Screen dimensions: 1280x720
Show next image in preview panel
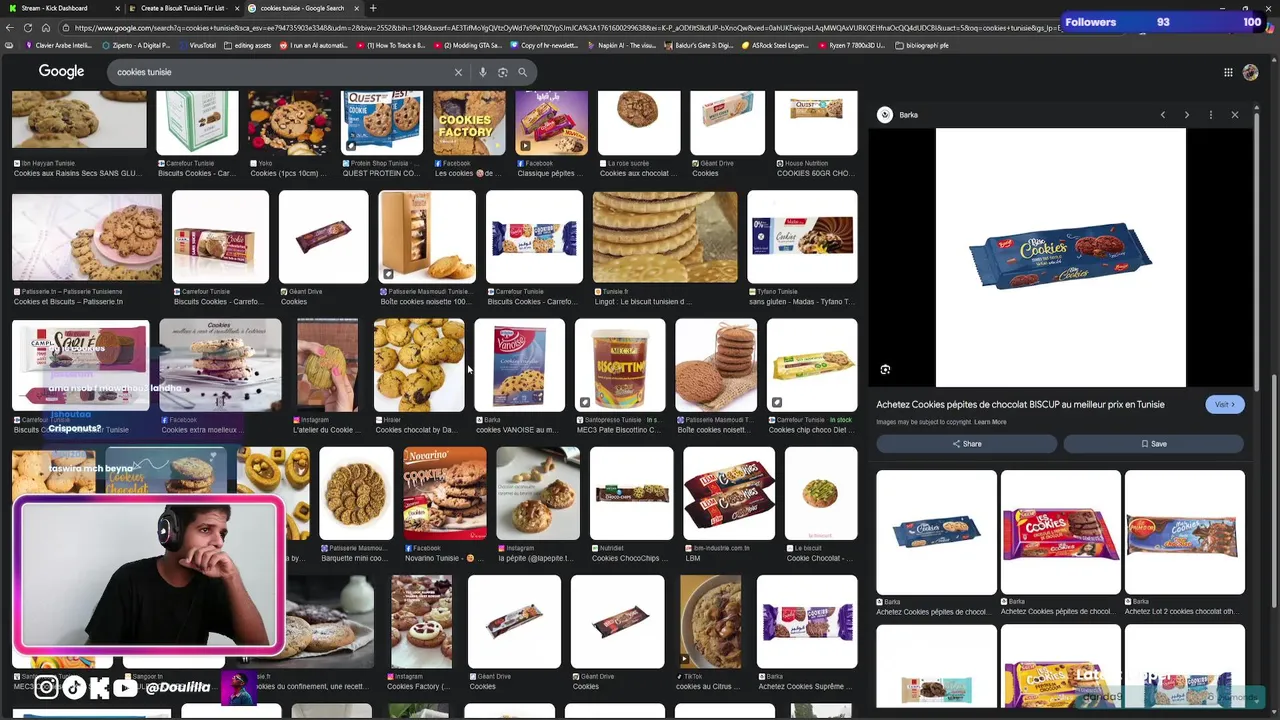click(1187, 115)
